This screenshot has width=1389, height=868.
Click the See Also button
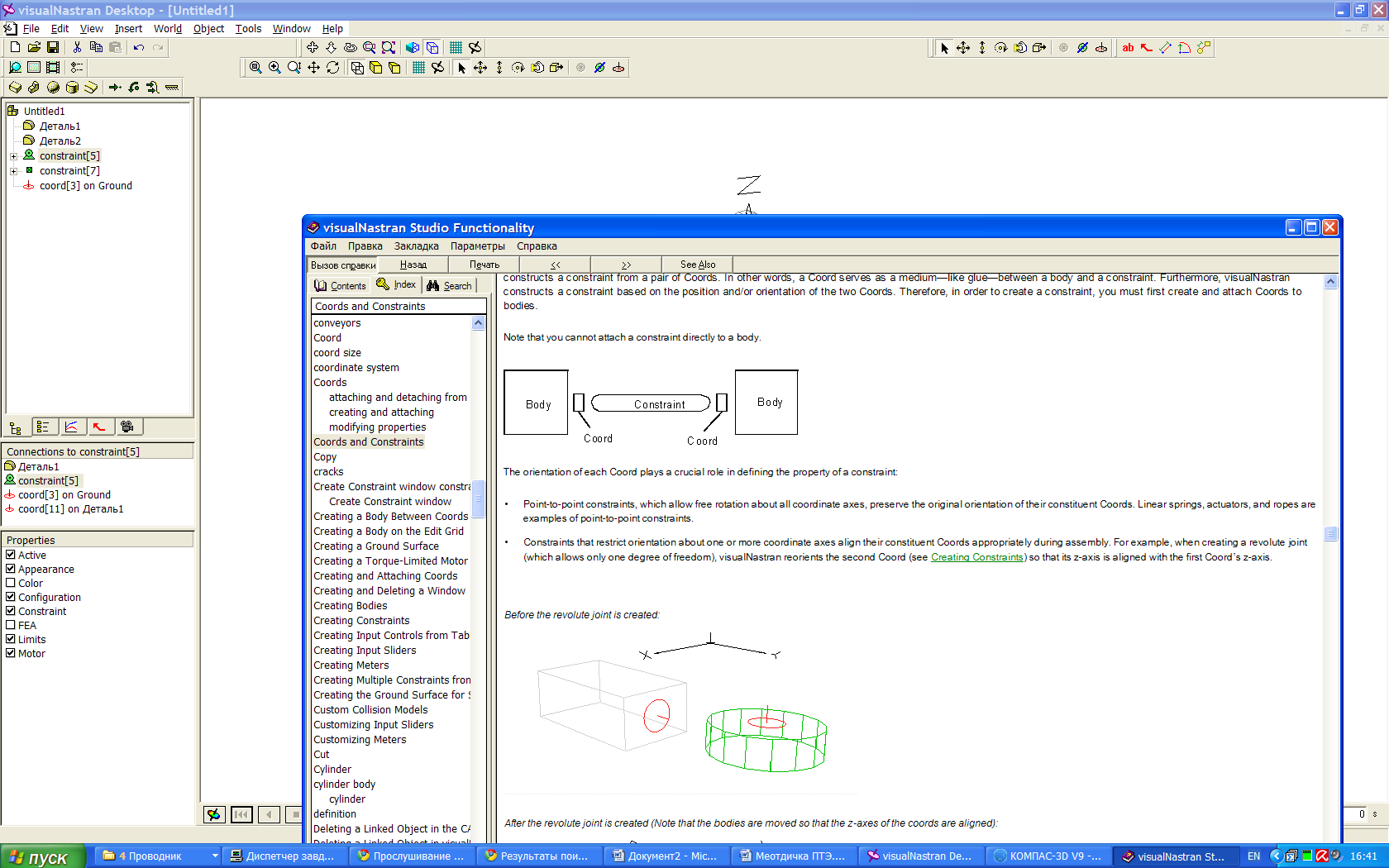[x=698, y=265]
